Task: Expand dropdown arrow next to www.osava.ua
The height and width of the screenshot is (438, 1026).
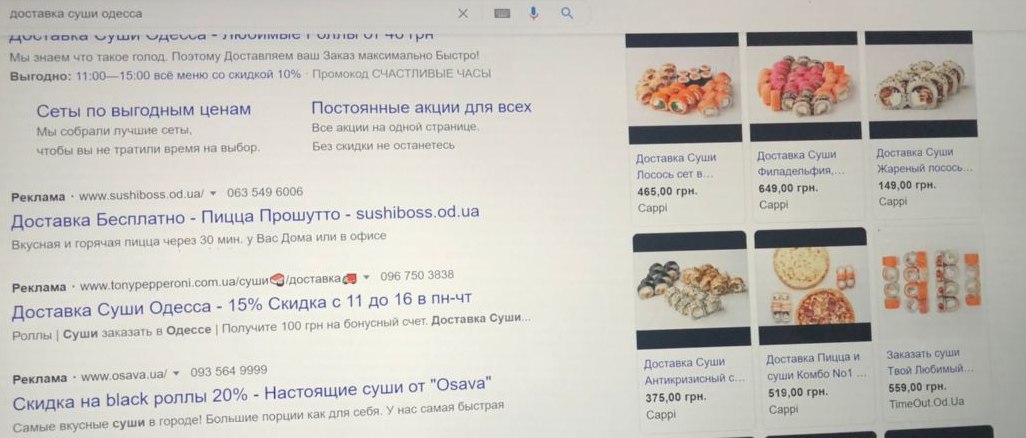Action: click(x=176, y=374)
